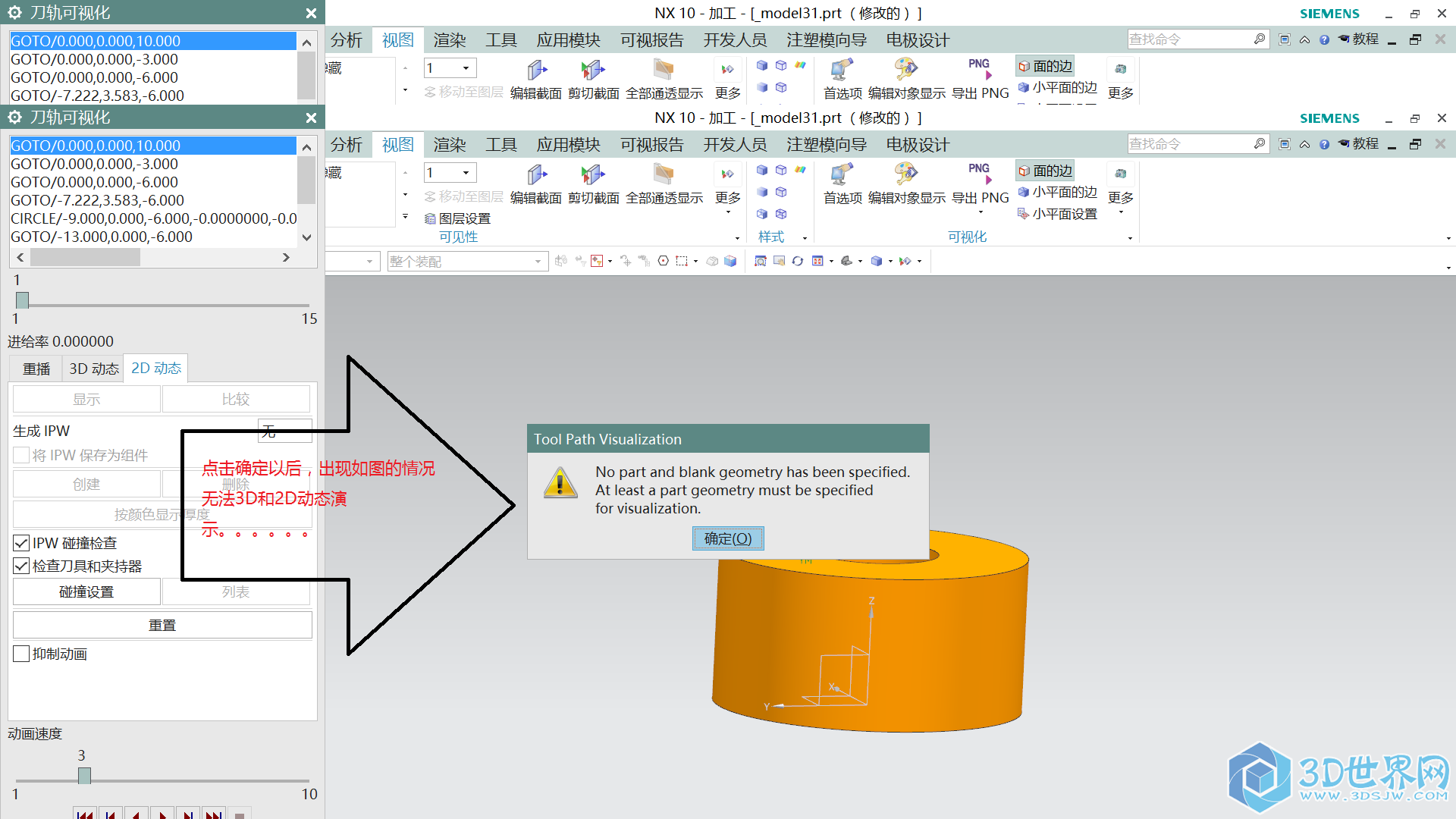The image size is (1456, 819).
Task: Expand the 样式 group arrow
Action: tap(805, 237)
